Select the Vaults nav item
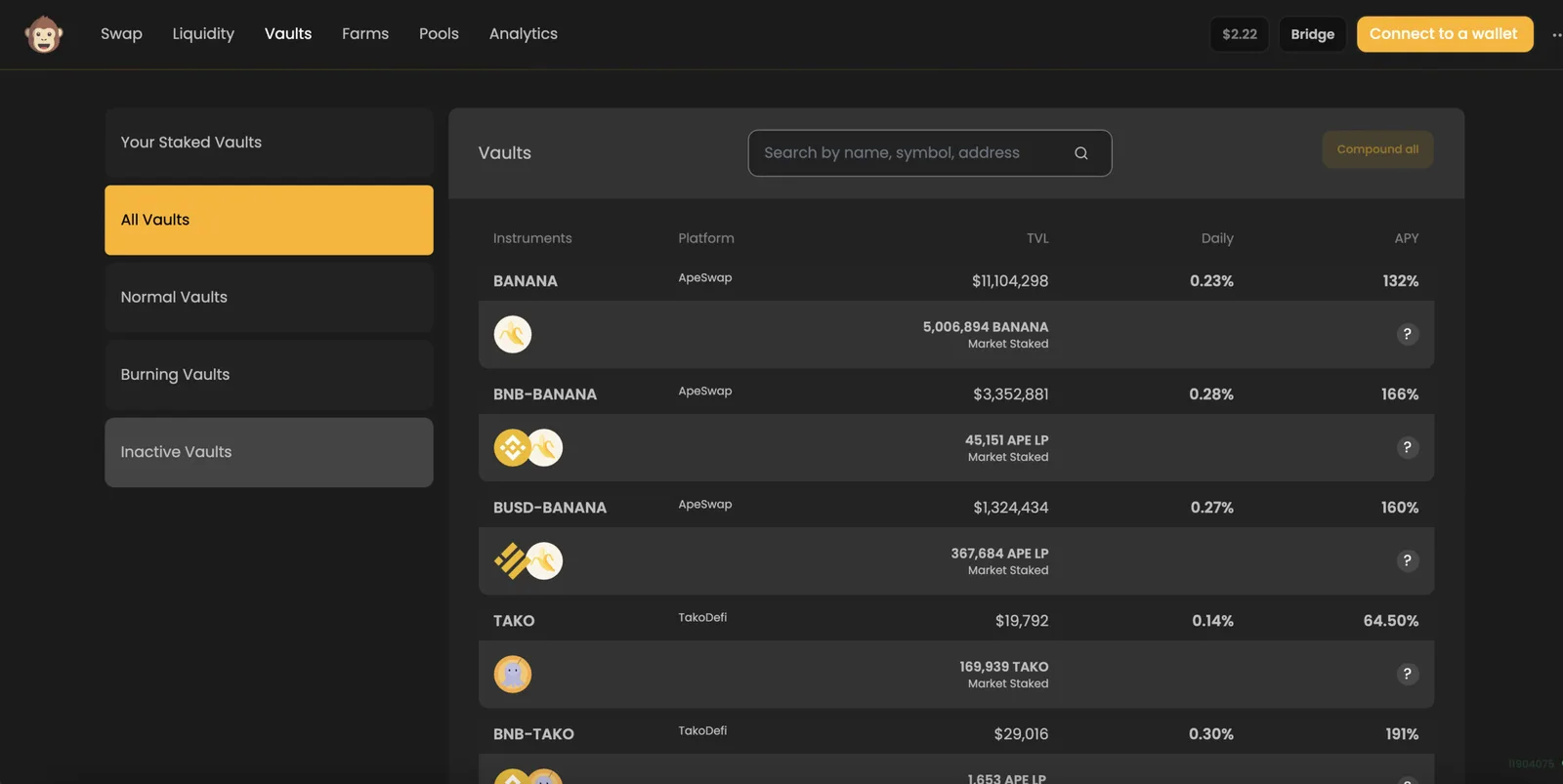This screenshot has height=784, width=1563. click(288, 33)
